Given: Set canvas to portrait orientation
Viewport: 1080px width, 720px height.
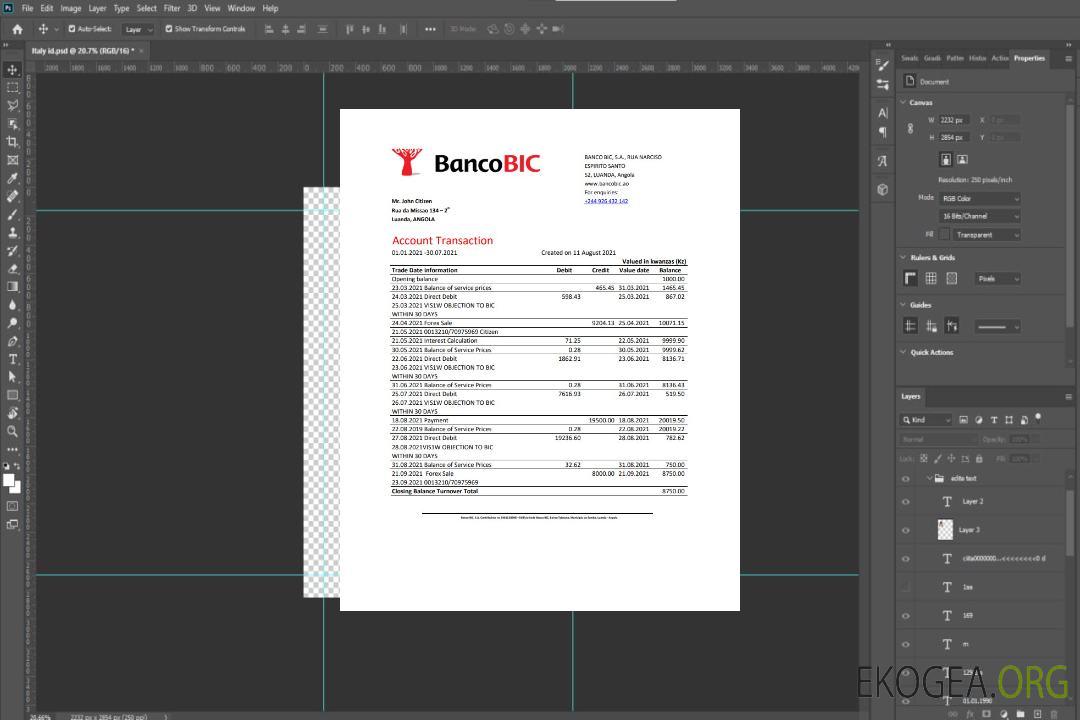Looking at the screenshot, I should point(946,160).
